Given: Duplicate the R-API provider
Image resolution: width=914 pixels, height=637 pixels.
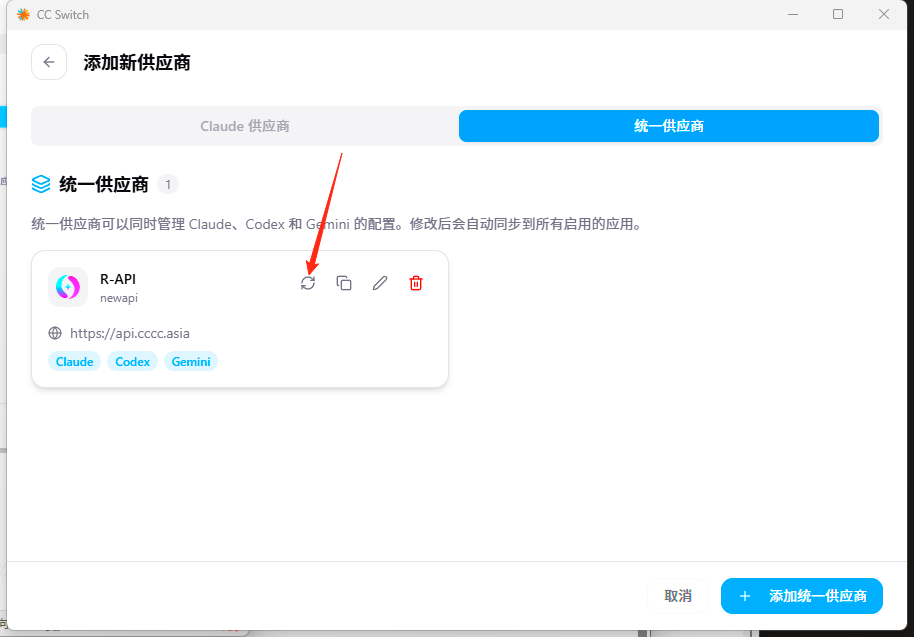Looking at the screenshot, I should click(x=344, y=283).
